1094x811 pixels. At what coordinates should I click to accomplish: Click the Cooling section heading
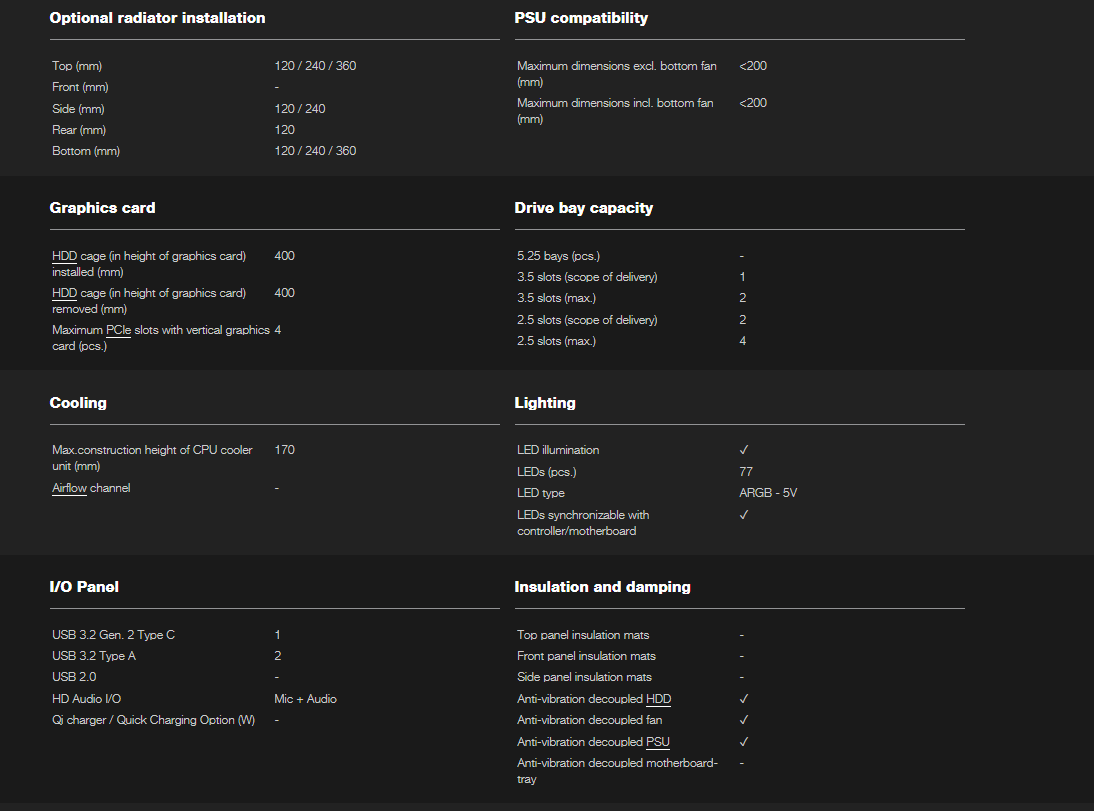tap(78, 403)
